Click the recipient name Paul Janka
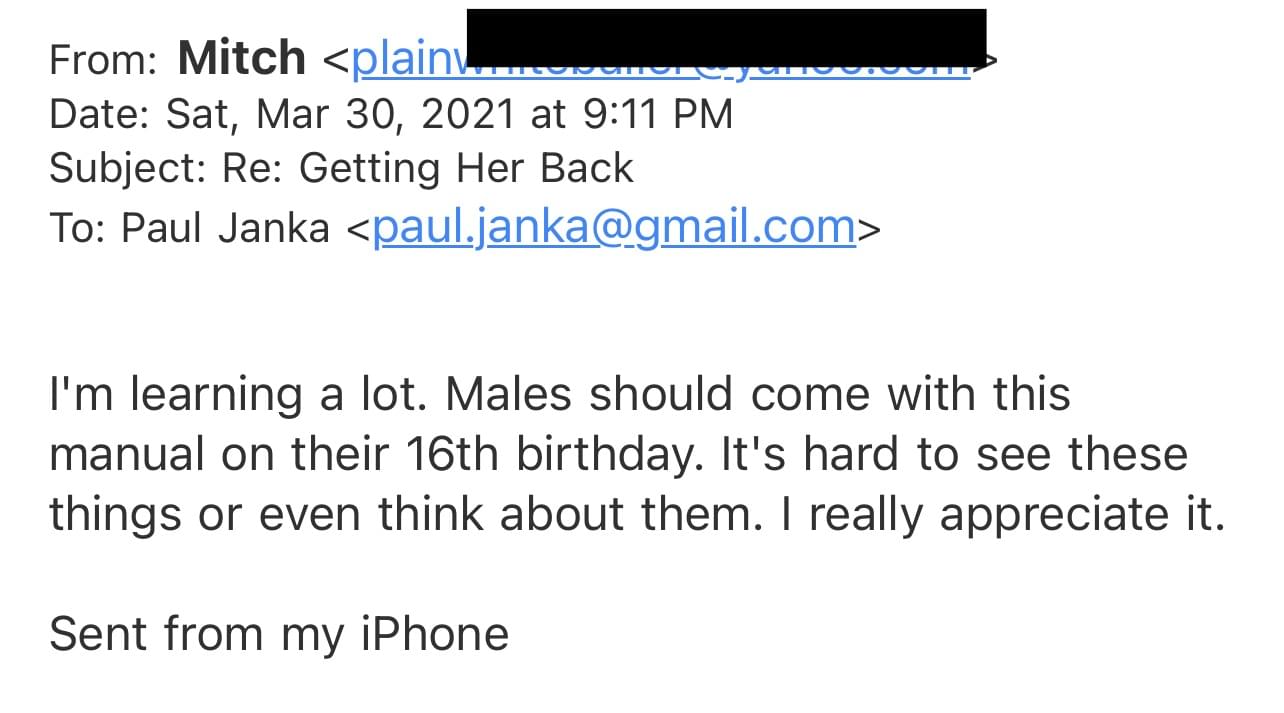The image size is (1284, 713). point(225,229)
